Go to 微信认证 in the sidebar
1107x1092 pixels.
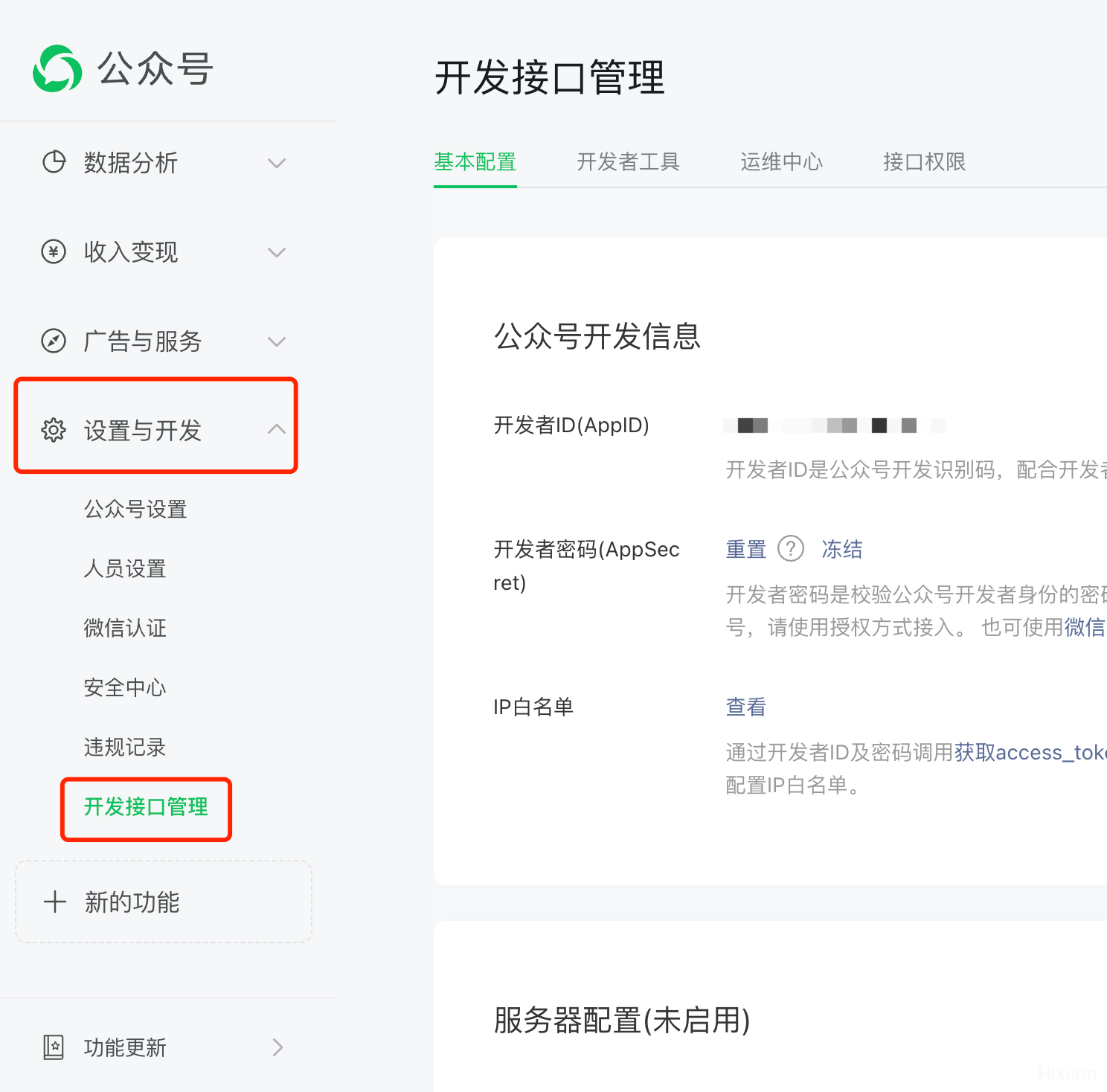coord(125,629)
